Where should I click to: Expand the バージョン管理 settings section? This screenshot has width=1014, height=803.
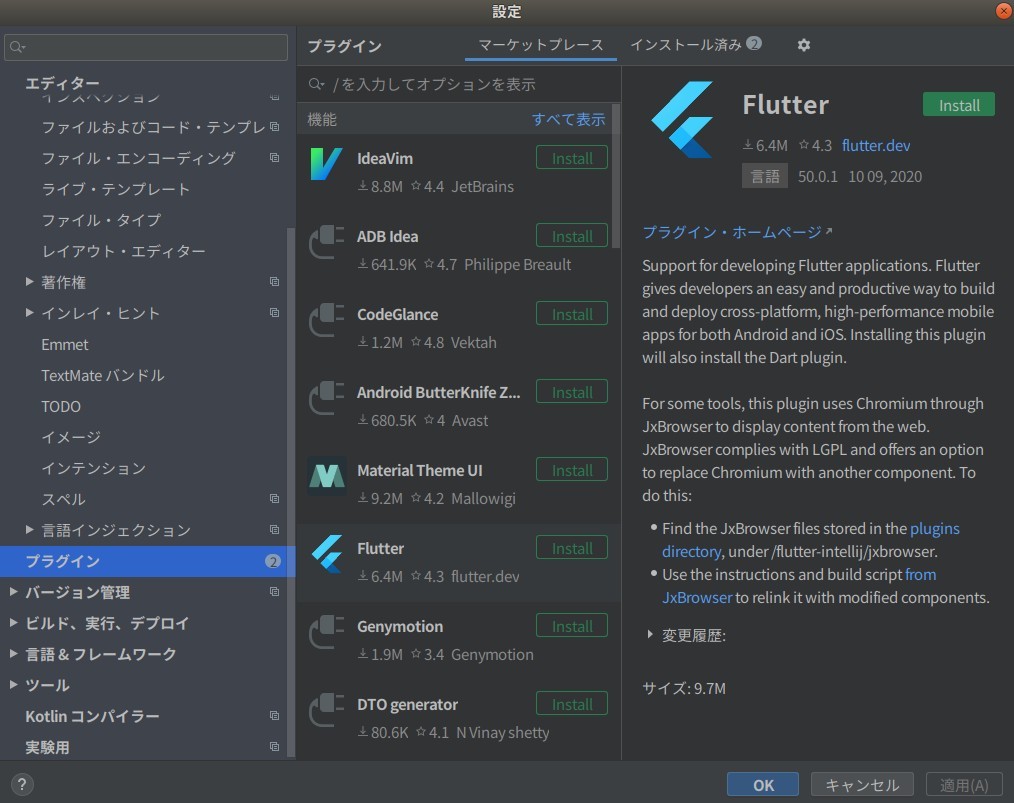click(15, 592)
